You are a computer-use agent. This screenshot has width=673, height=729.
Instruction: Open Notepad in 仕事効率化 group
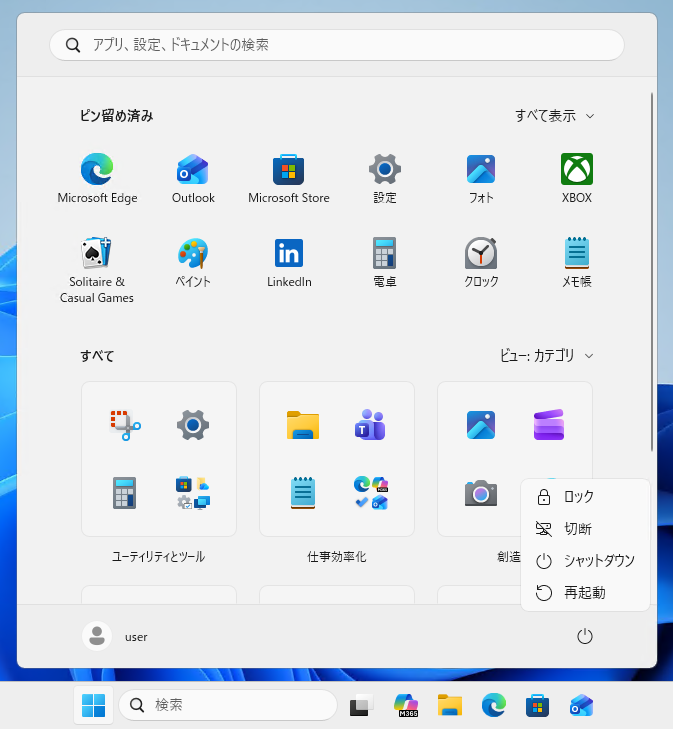coord(303,493)
